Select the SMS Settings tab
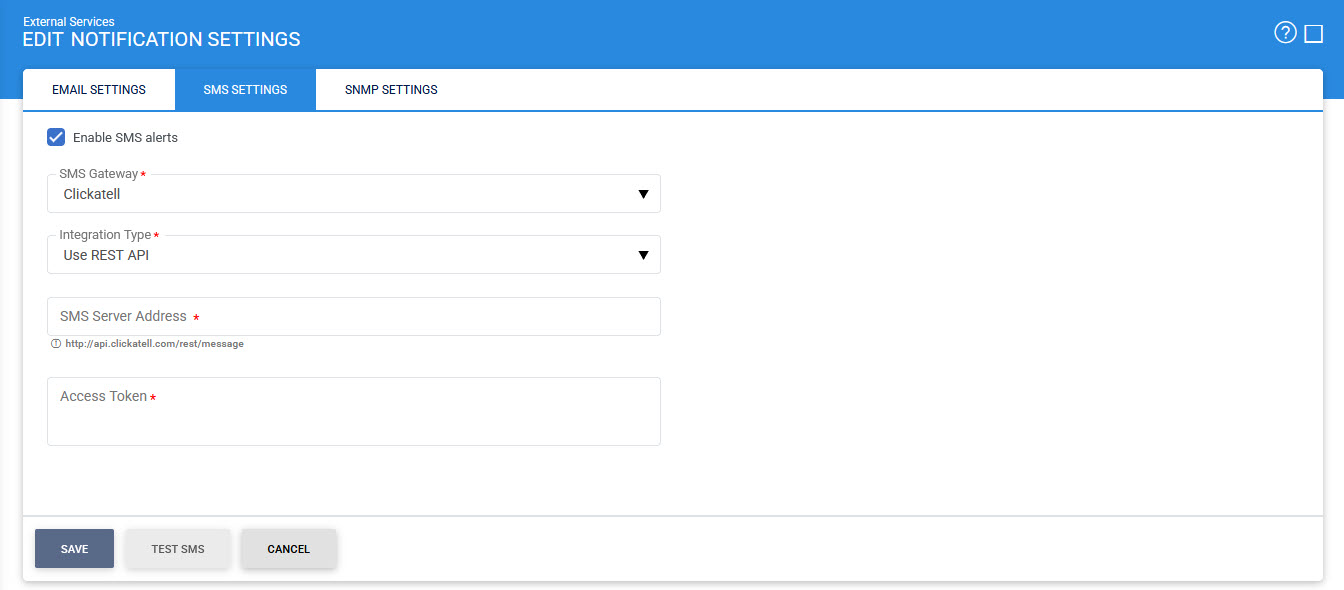The image size is (1344, 590). pyautogui.click(x=245, y=90)
